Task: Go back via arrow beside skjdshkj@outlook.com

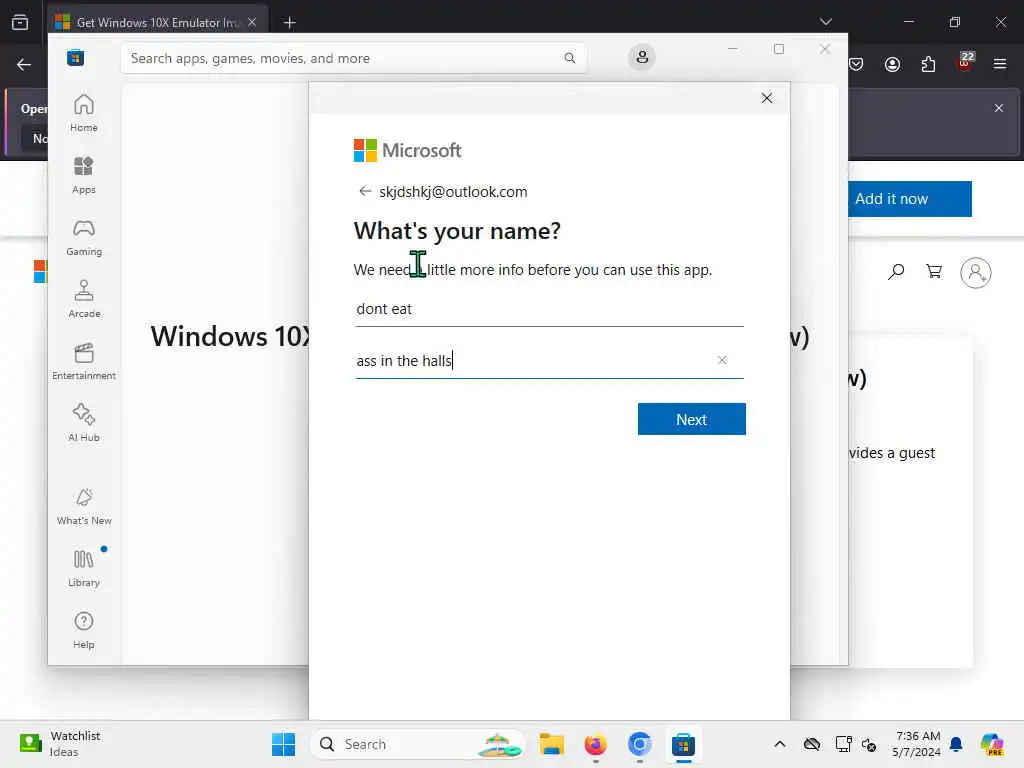Action: click(364, 191)
